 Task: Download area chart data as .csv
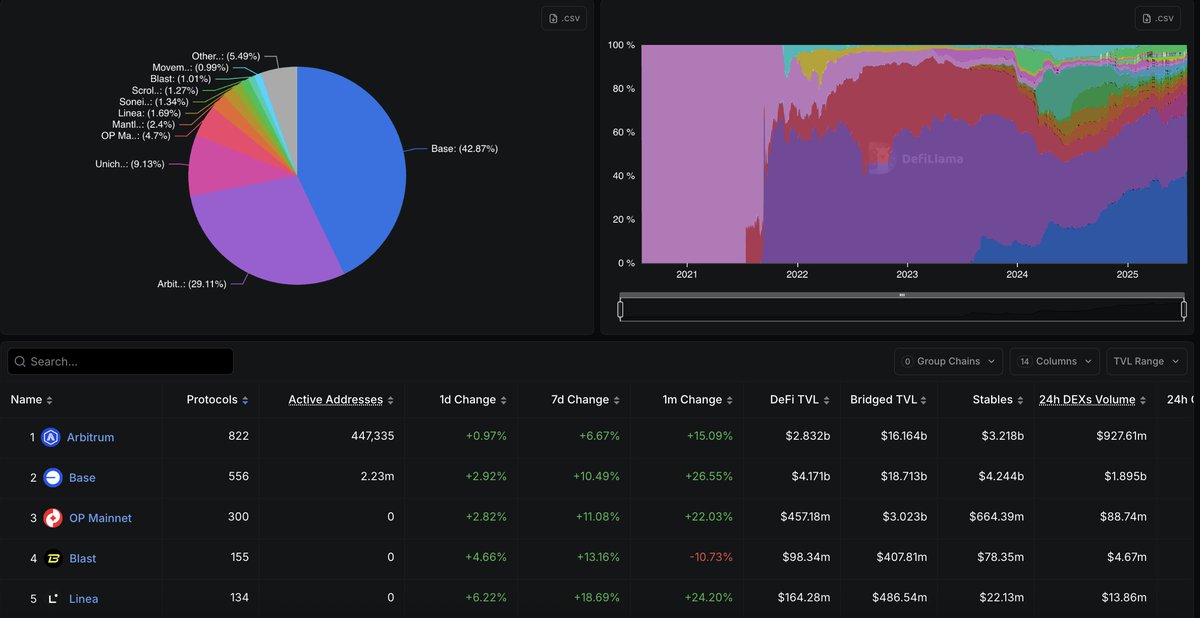point(1158,18)
